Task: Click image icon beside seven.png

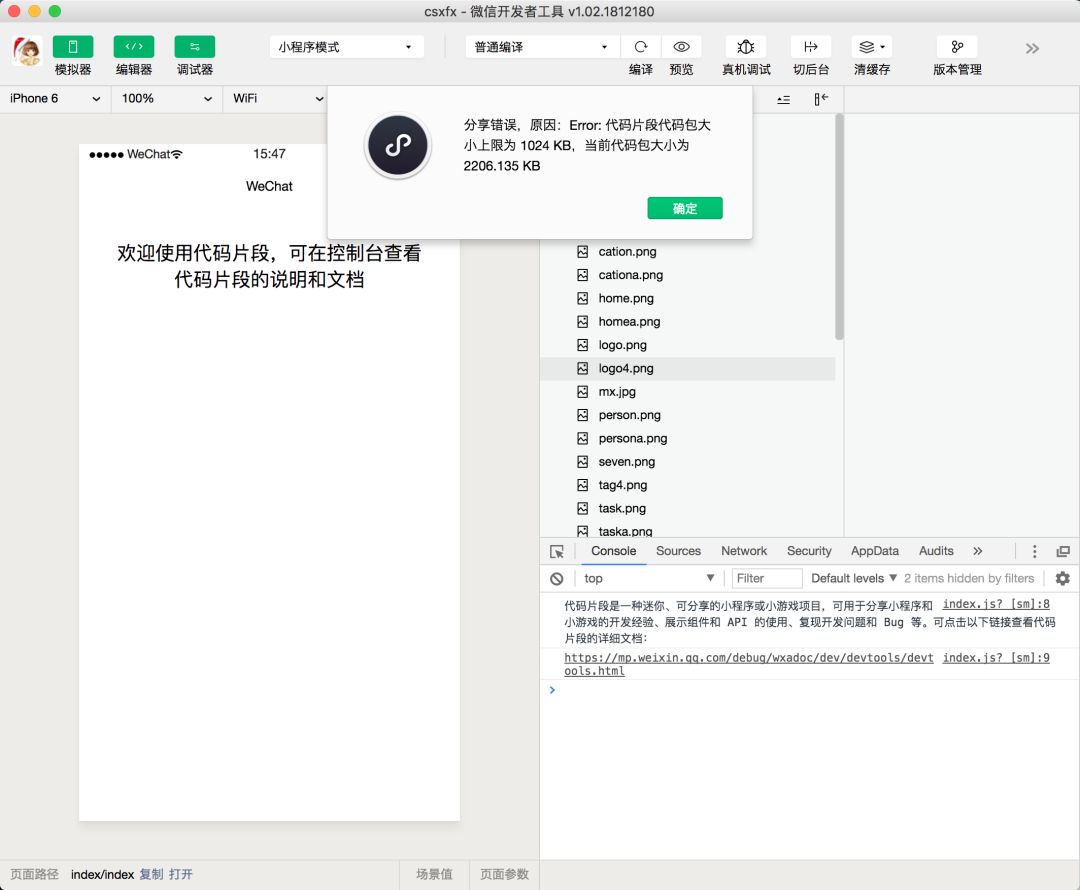Action: pyautogui.click(x=583, y=462)
